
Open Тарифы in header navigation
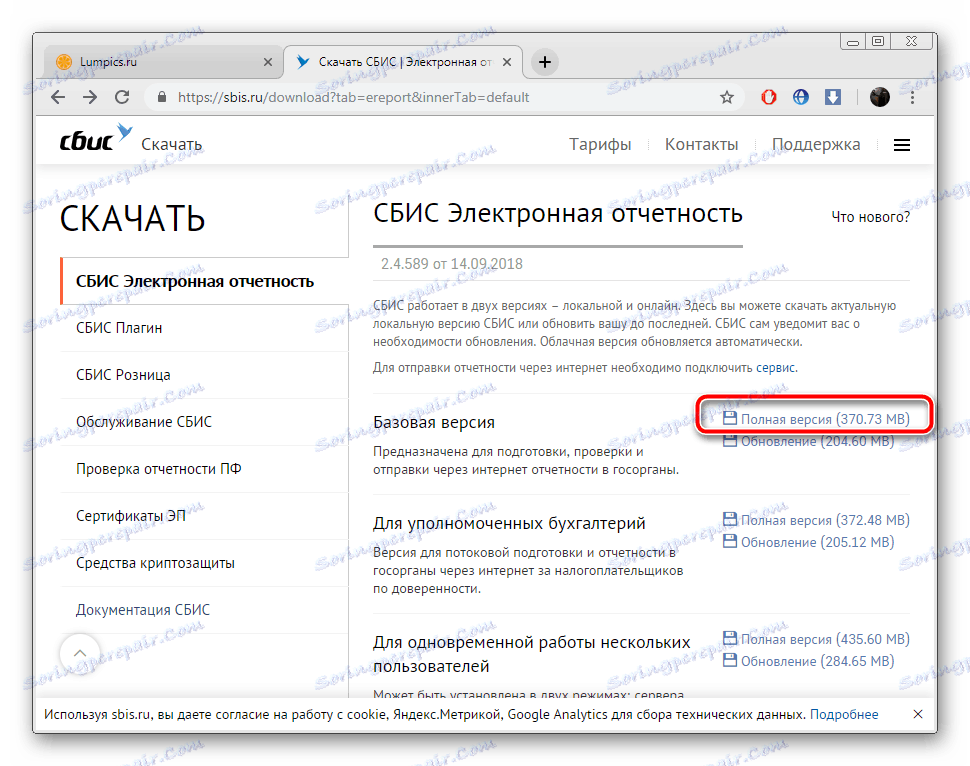tap(600, 145)
